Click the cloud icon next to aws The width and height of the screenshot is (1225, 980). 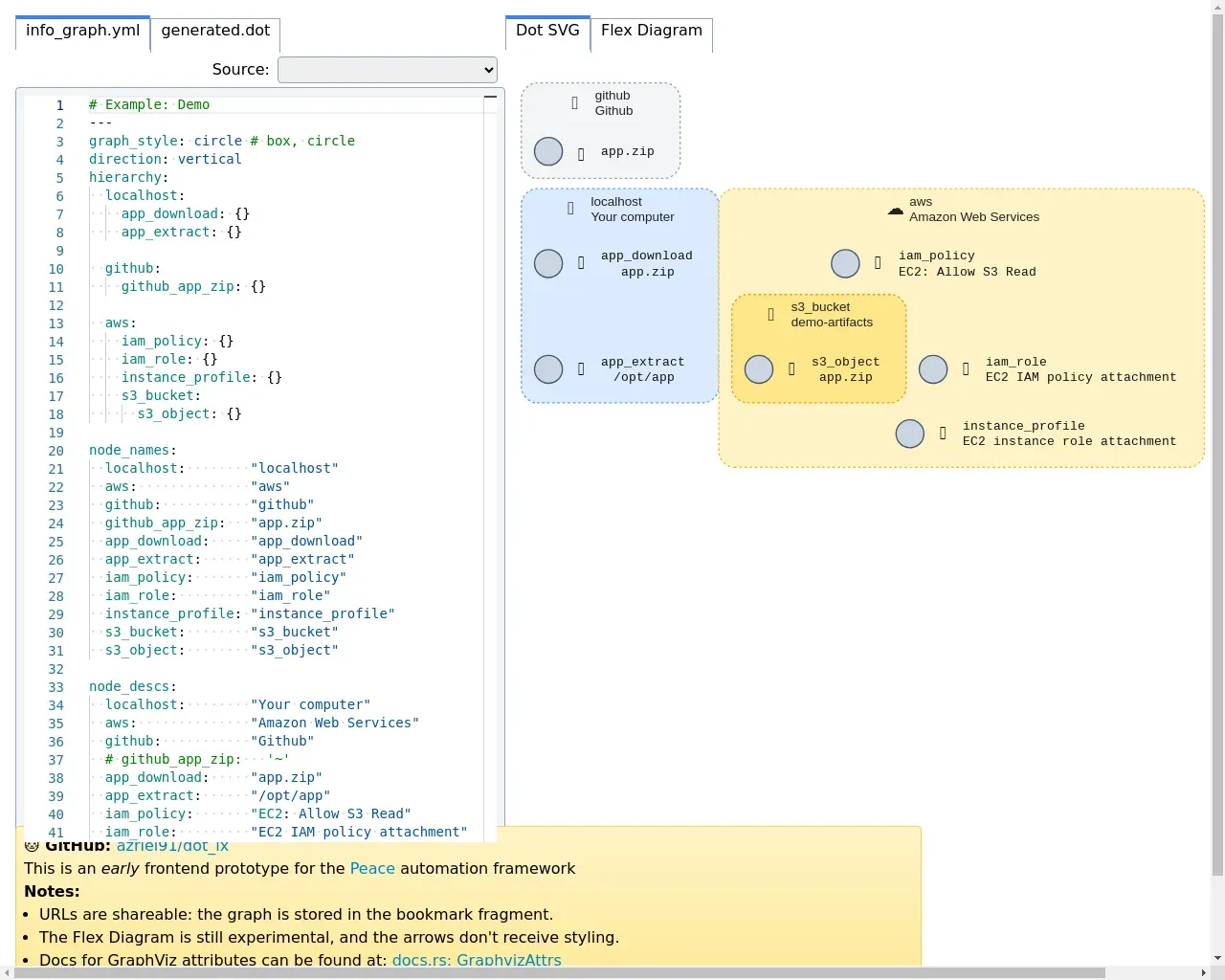pos(896,210)
